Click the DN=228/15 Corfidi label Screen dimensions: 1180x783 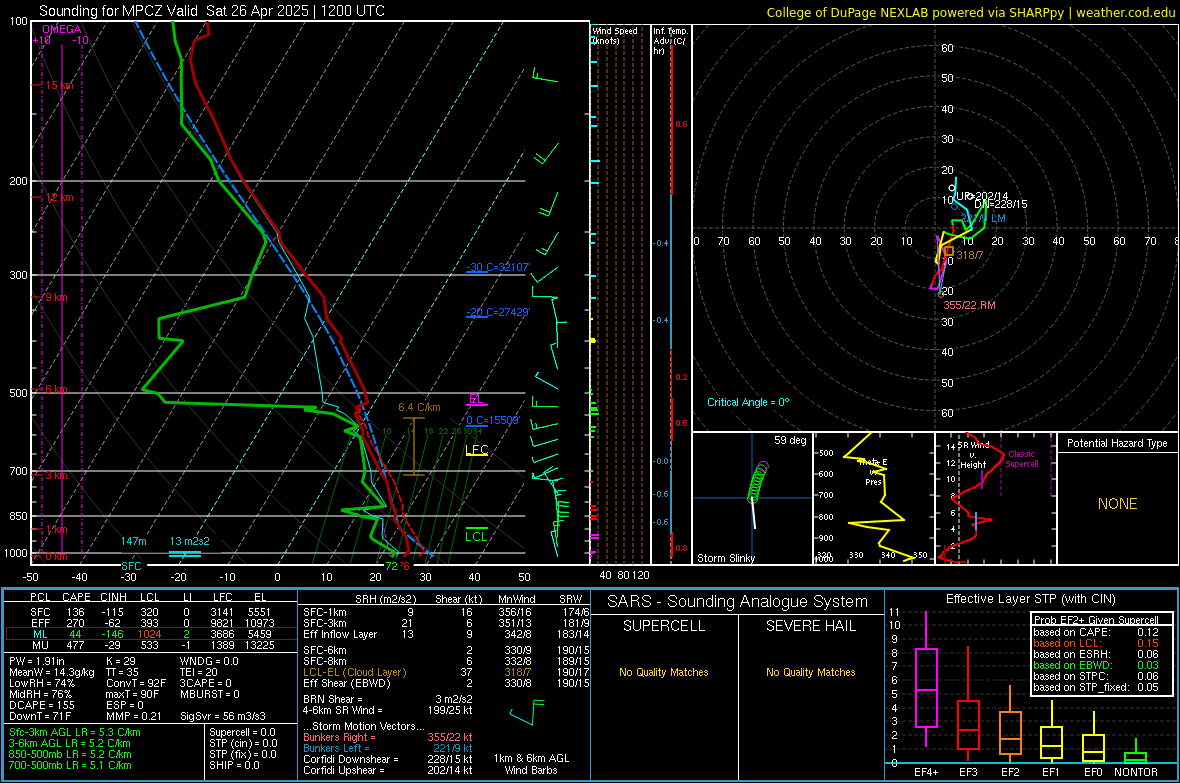click(1000, 204)
